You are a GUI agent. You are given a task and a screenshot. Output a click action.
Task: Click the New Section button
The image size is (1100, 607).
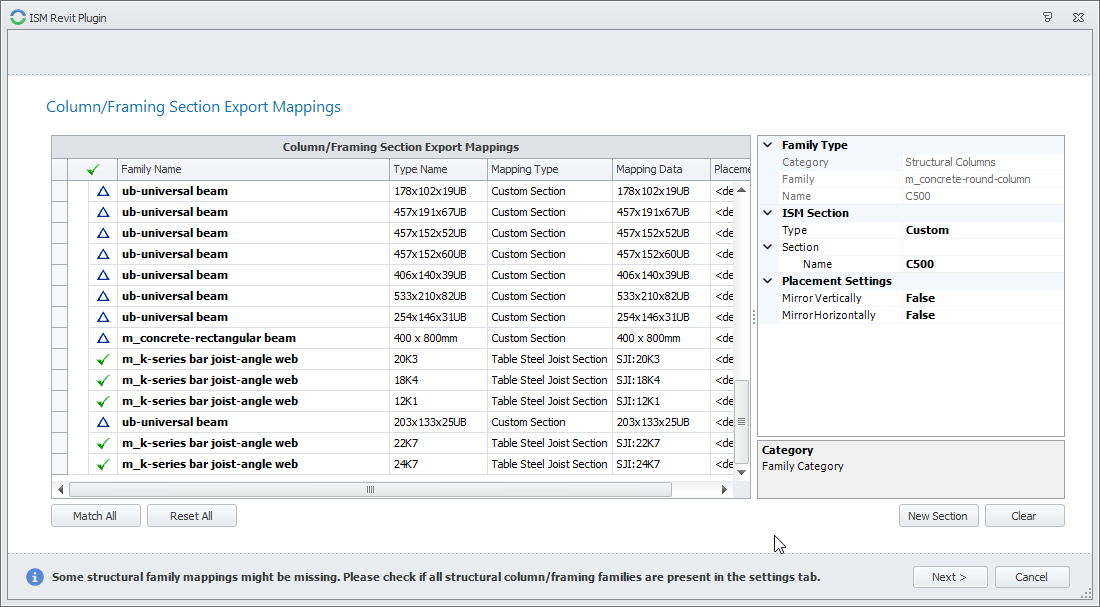937,516
